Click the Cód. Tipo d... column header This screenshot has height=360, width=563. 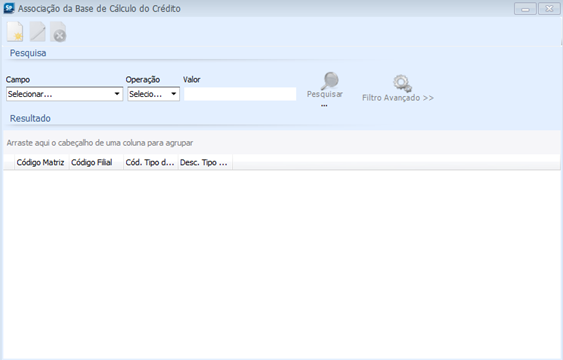point(151,162)
